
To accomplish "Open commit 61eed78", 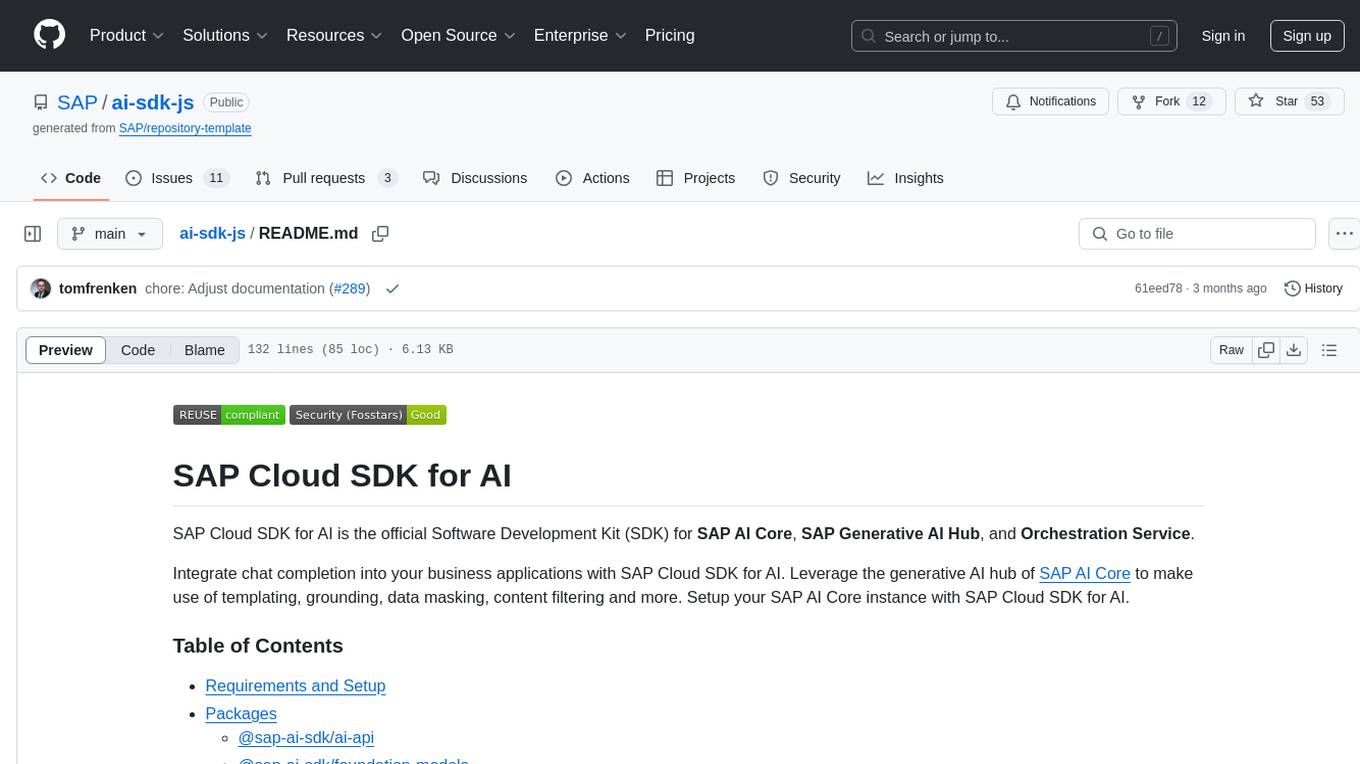I will coord(1159,288).
